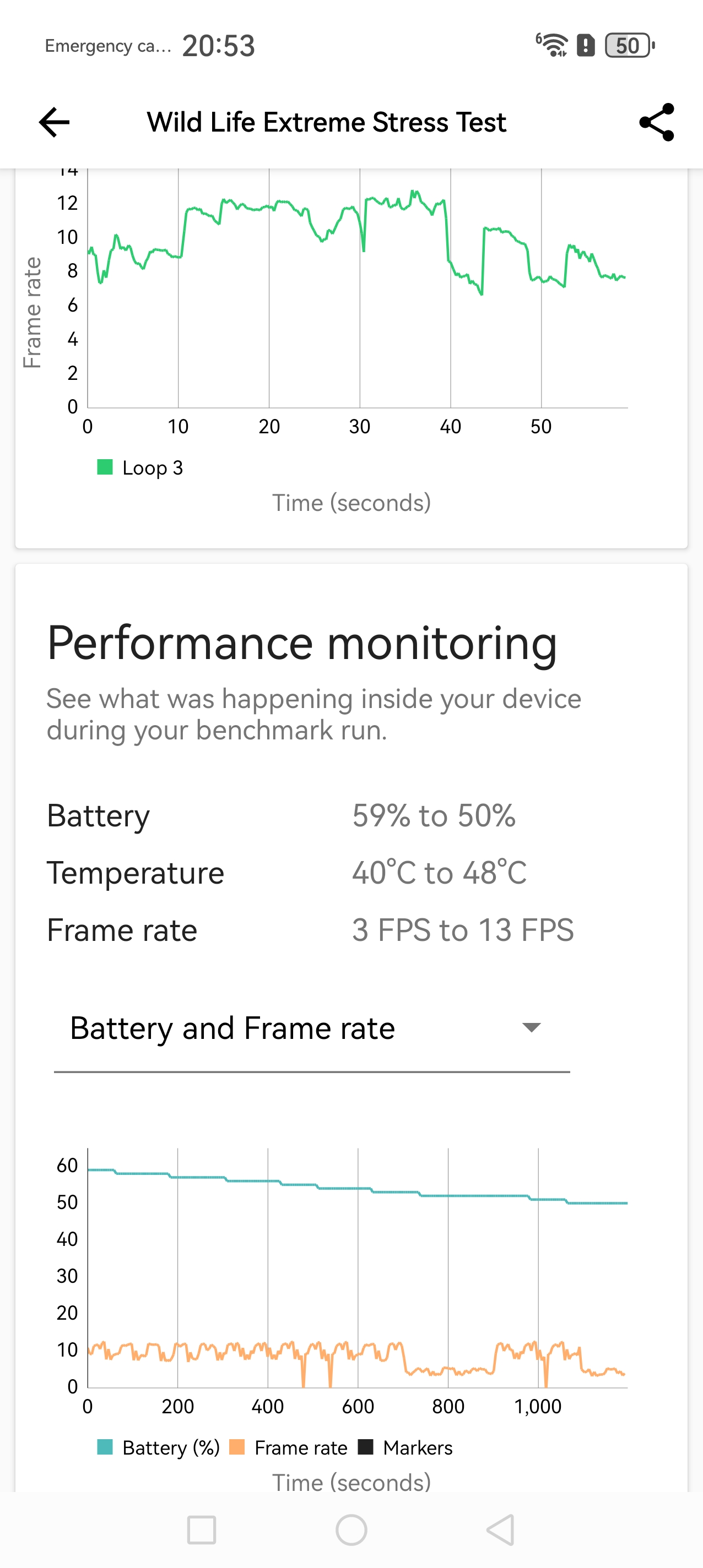The height and width of the screenshot is (1568, 703).
Task: Click the dropdown arrow beside chart selector
Action: point(531,1028)
